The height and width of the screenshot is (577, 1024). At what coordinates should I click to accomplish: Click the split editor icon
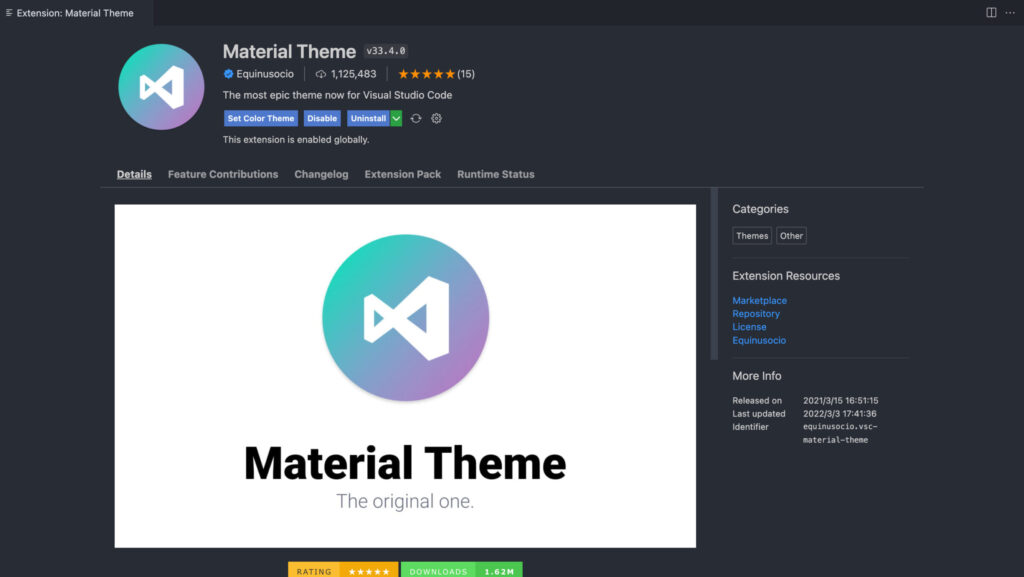tap(991, 13)
